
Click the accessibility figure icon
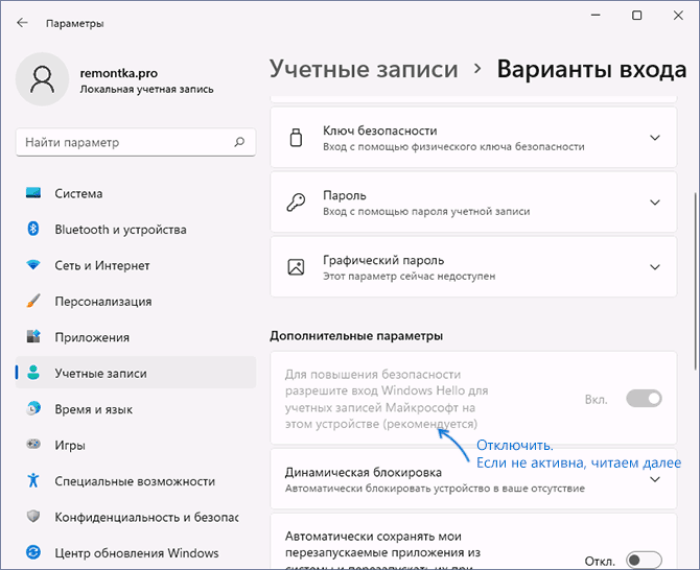point(33,481)
